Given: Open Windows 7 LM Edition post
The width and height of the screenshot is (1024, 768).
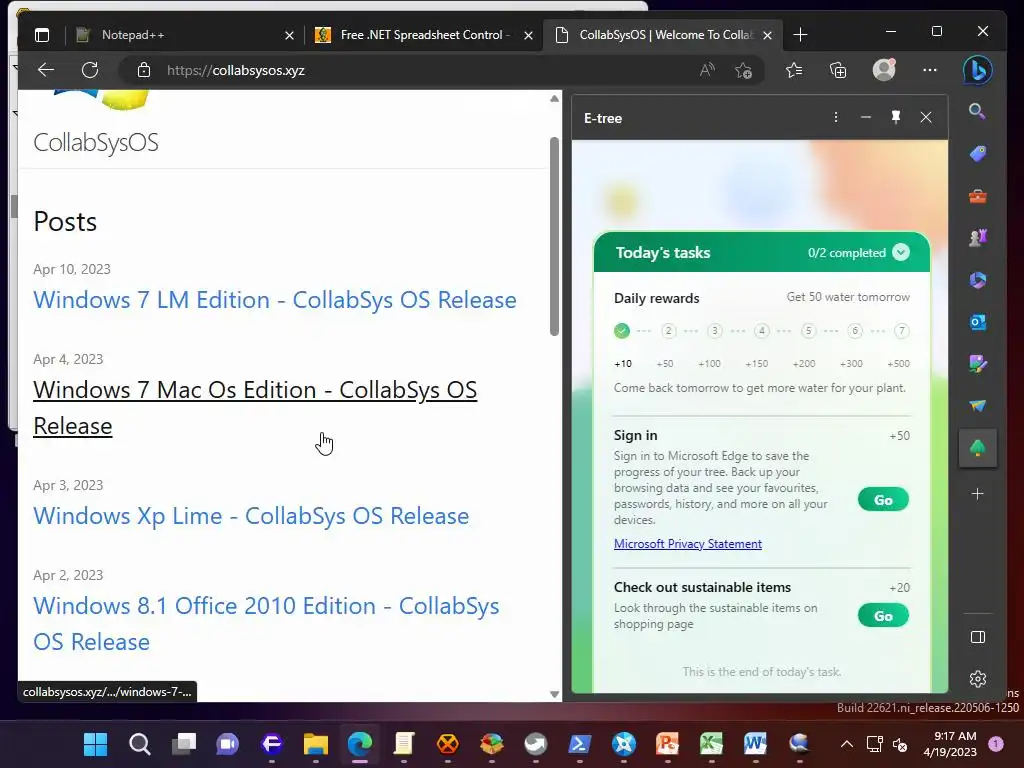Looking at the screenshot, I should (x=275, y=300).
